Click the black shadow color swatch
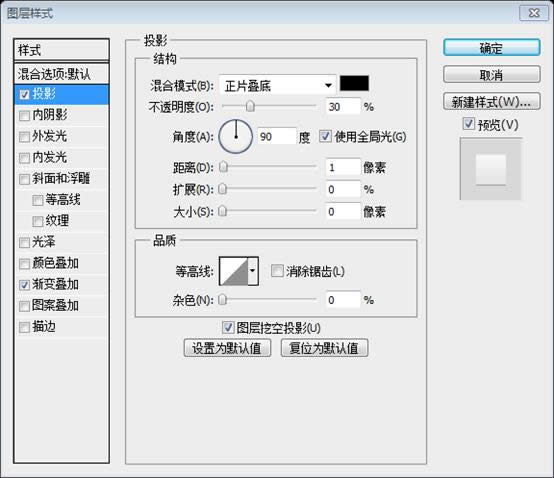Image resolution: width=554 pixels, height=478 pixels. 354,83
